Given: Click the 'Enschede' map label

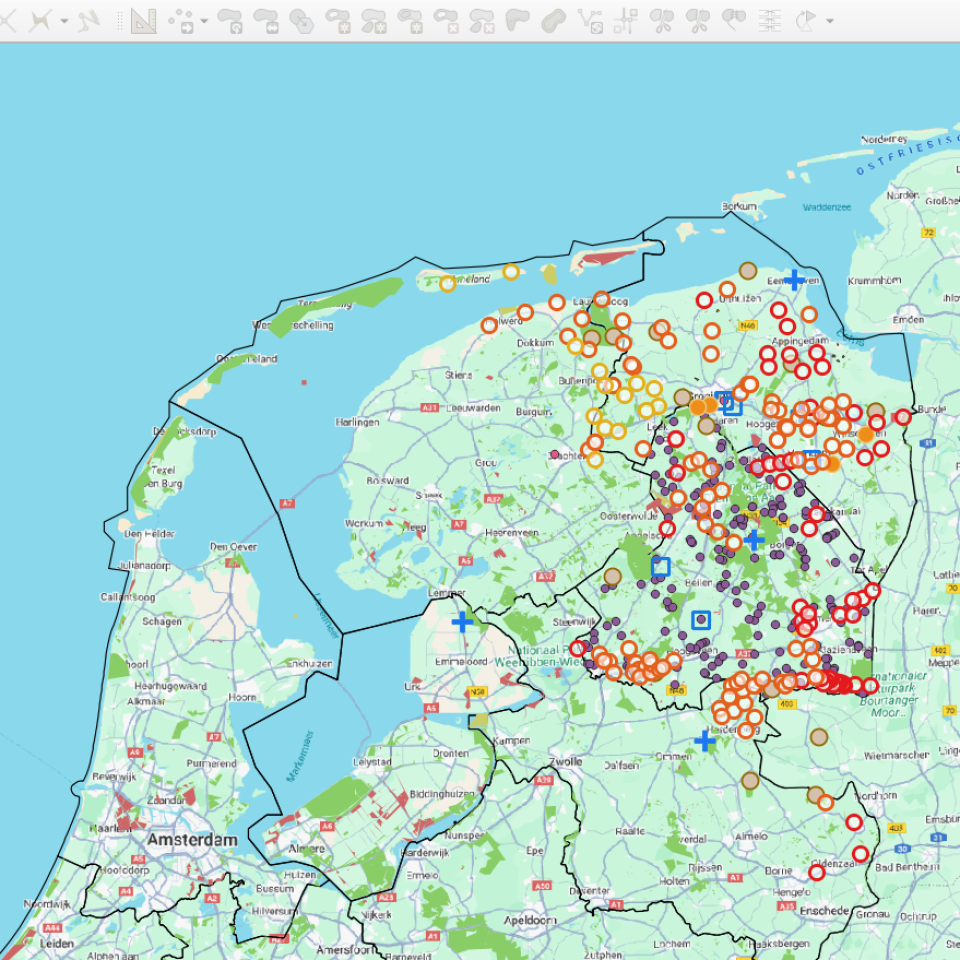Looking at the screenshot, I should (x=824, y=911).
